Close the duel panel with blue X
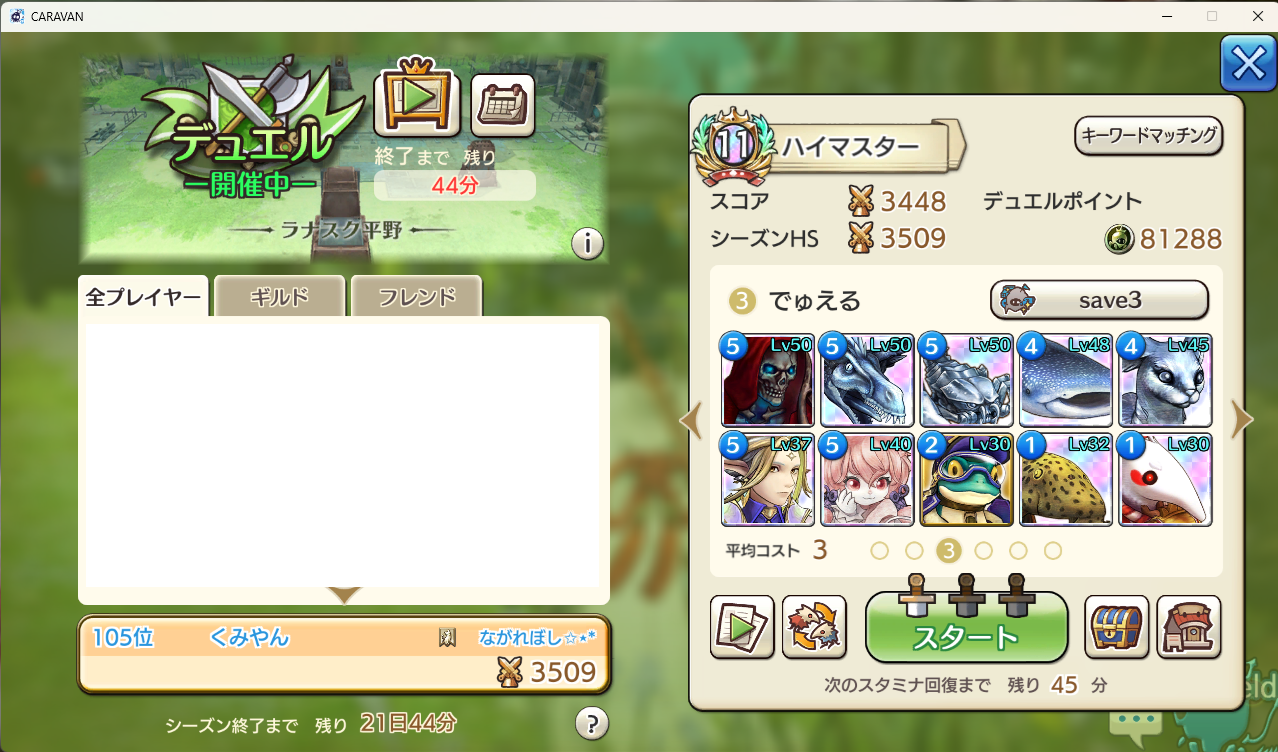 1248,64
